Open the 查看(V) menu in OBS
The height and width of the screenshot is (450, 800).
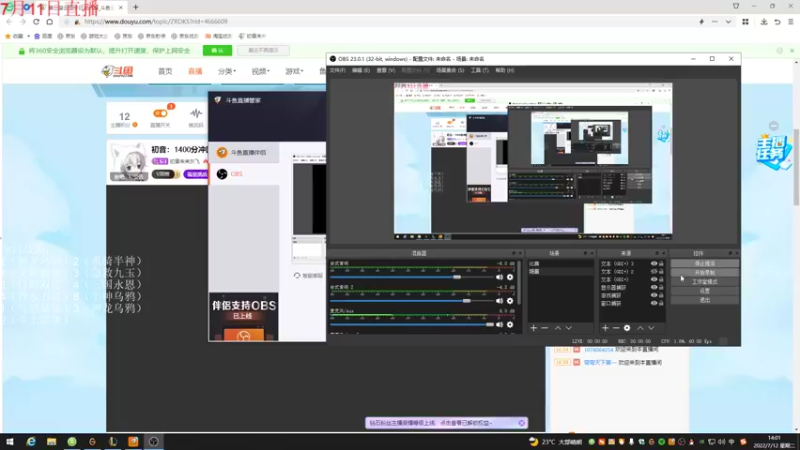coord(386,70)
